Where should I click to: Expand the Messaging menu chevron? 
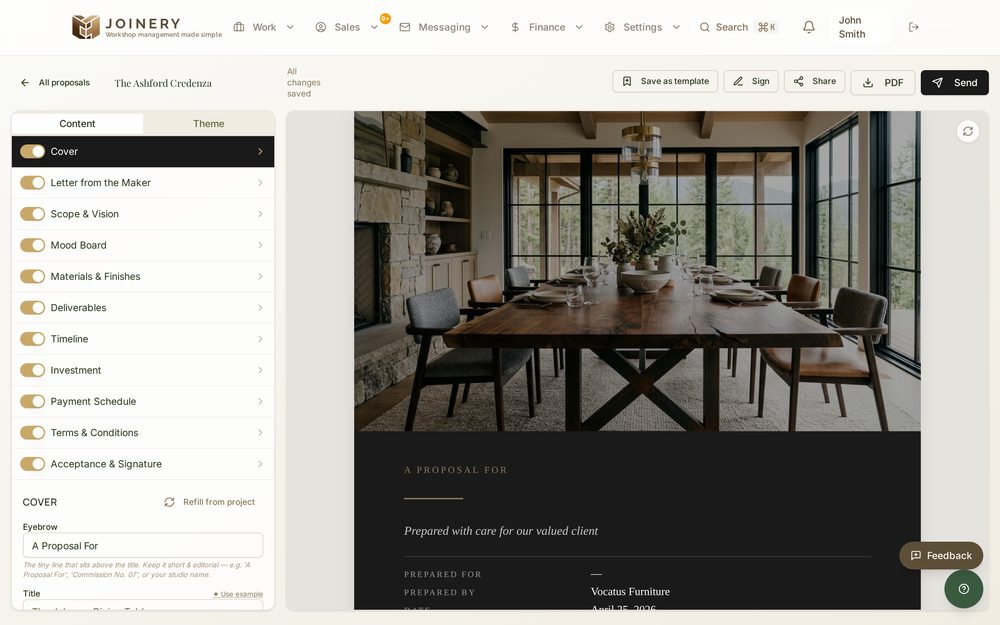[485, 27]
